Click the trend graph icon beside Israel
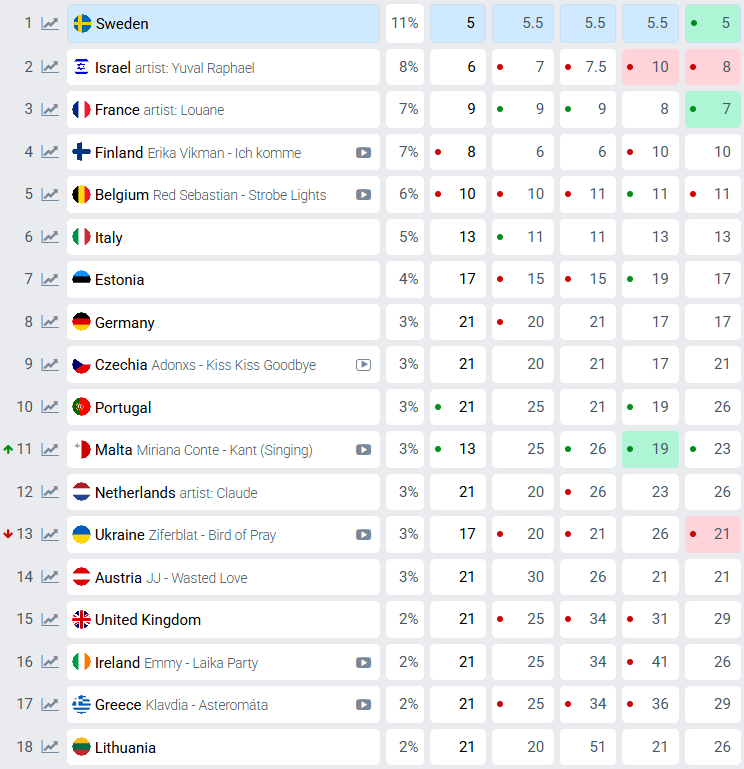The image size is (744, 769). pyautogui.click(x=50, y=67)
